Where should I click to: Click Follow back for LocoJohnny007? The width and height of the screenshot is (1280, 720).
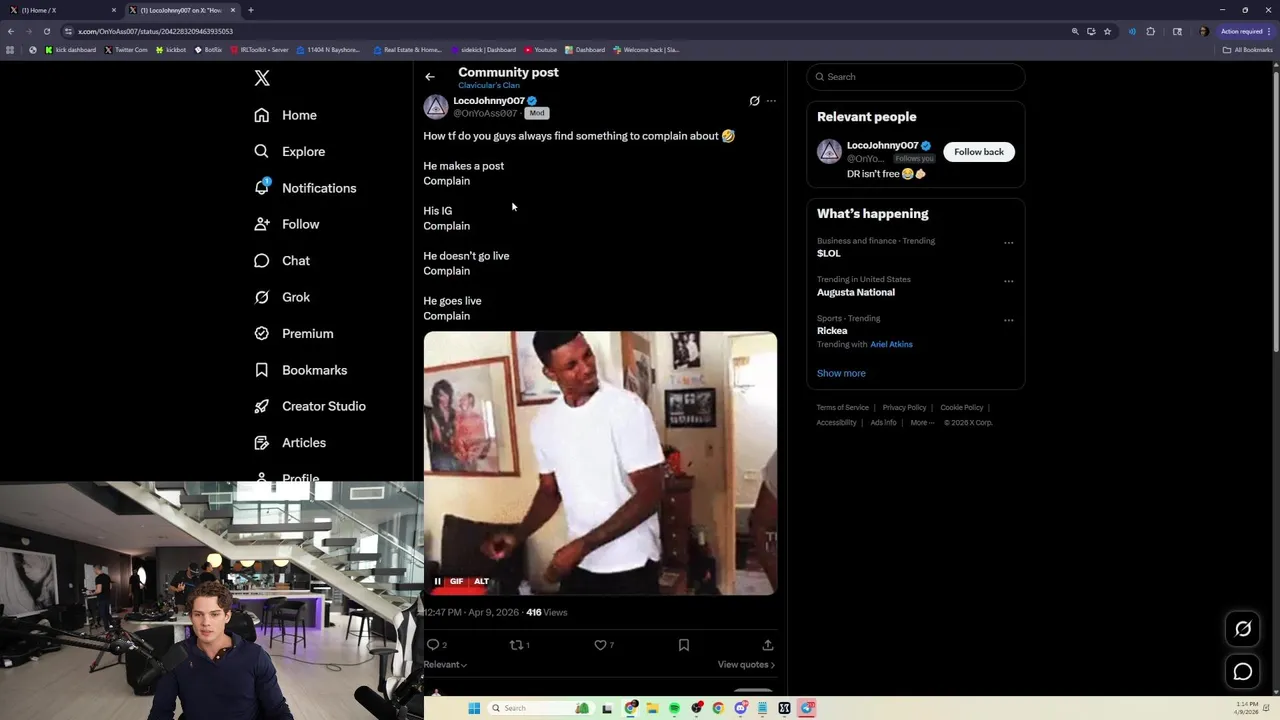coord(979,152)
